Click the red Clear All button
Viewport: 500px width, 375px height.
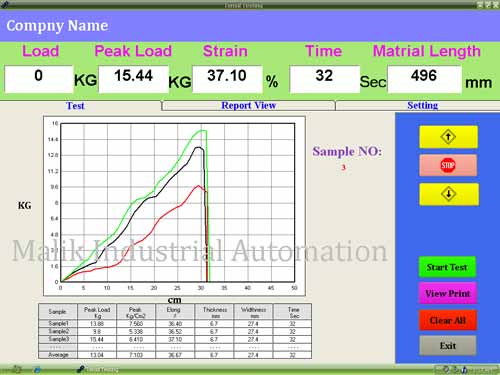tap(448, 320)
